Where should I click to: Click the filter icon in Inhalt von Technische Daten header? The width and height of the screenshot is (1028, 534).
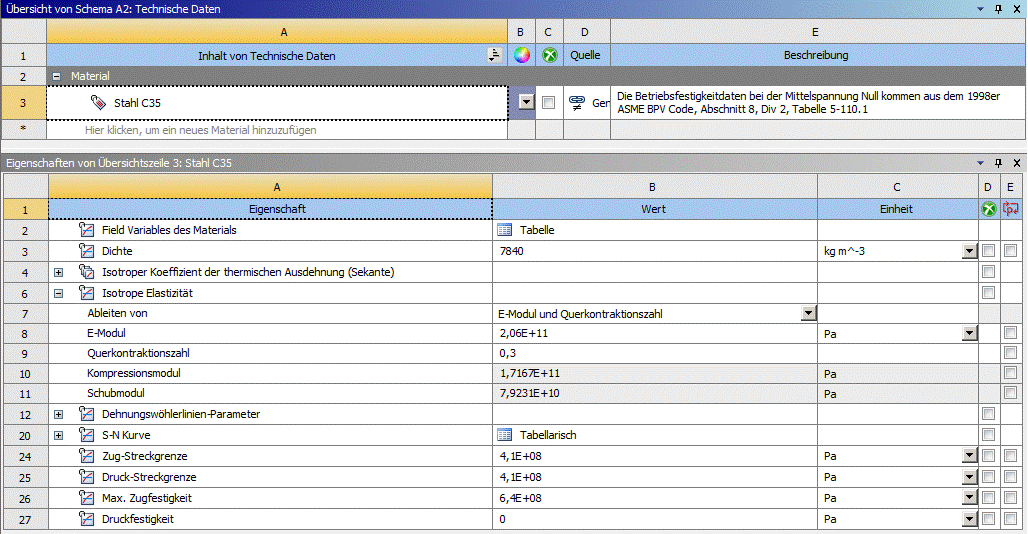(x=493, y=56)
